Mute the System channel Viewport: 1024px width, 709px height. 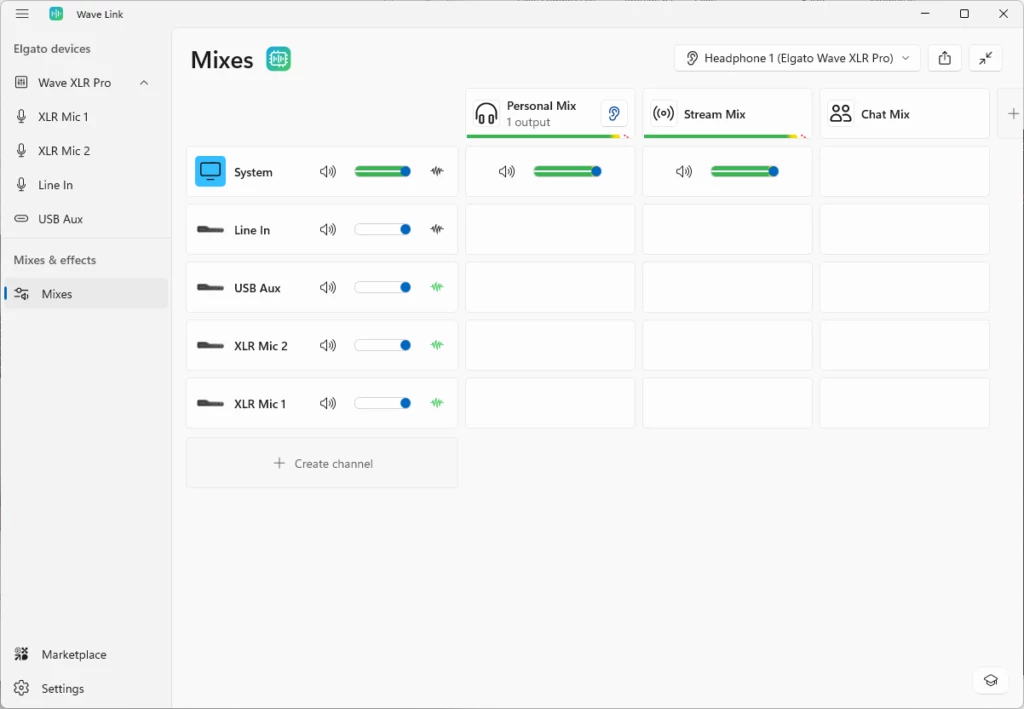pyautogui.click(x=328, y=172)
